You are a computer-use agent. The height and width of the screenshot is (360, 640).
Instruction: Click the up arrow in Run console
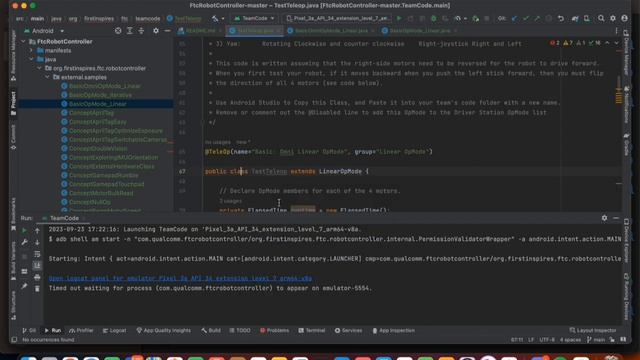point(37,231)
